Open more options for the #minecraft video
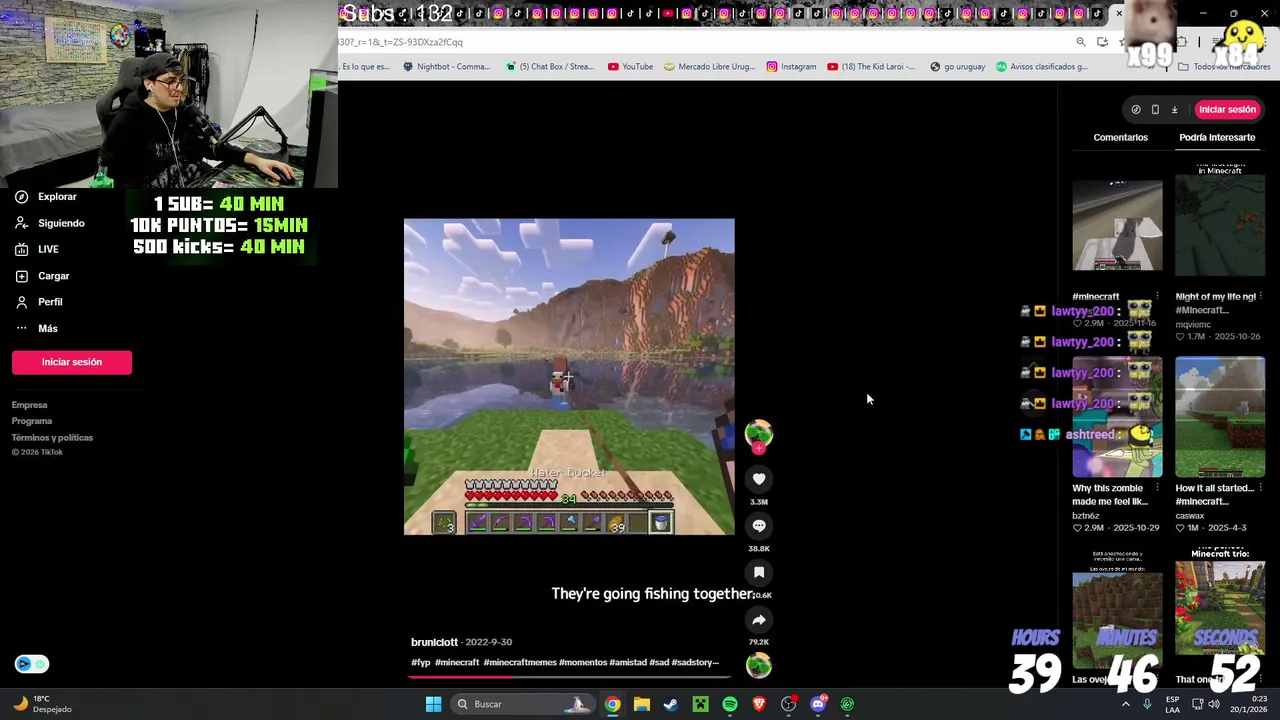1280x720 pixels. 1157,297
